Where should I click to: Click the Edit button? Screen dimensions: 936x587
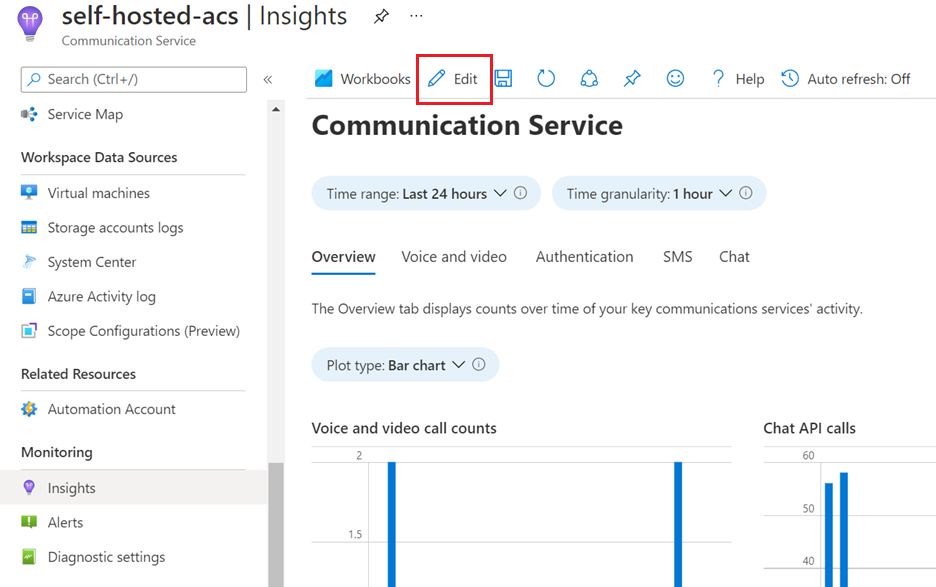point(453,78)
